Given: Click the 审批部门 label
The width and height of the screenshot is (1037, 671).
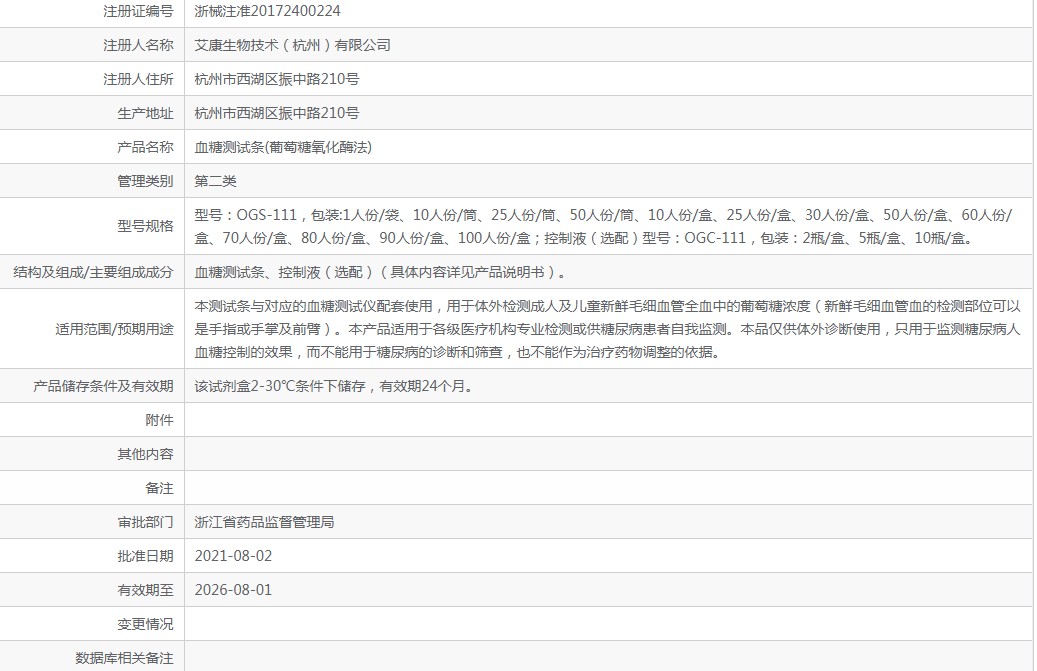Looking at the screenshot, I should click(145, 522).
